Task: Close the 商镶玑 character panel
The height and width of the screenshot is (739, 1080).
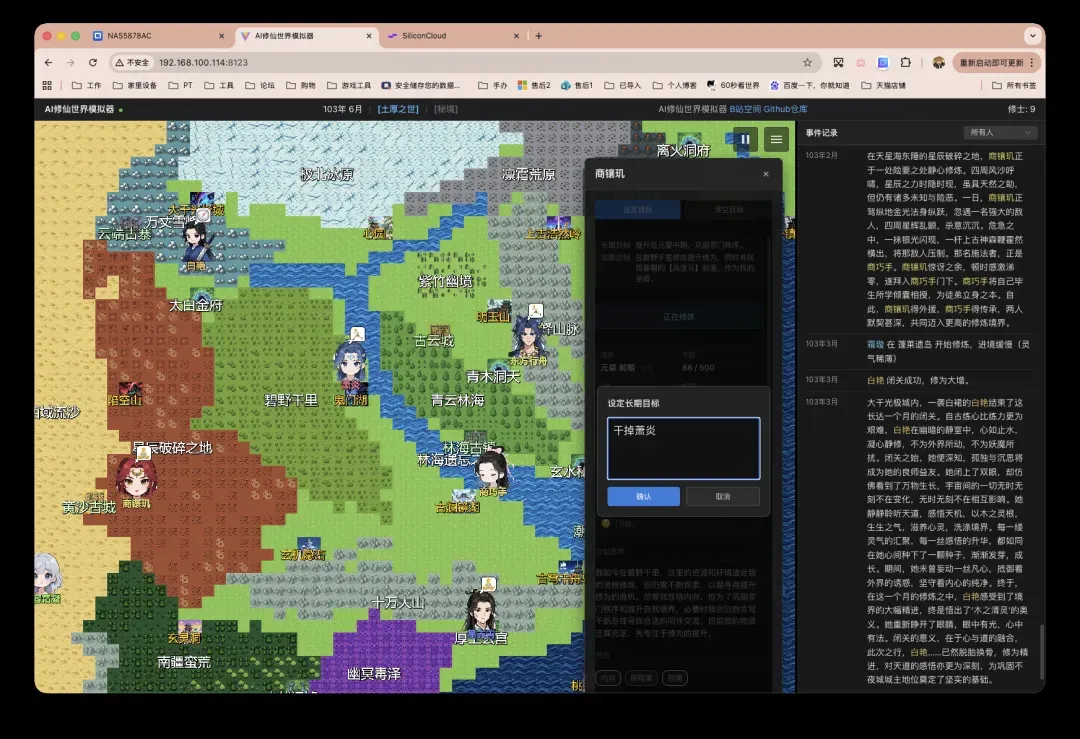Action: [766, 174]
